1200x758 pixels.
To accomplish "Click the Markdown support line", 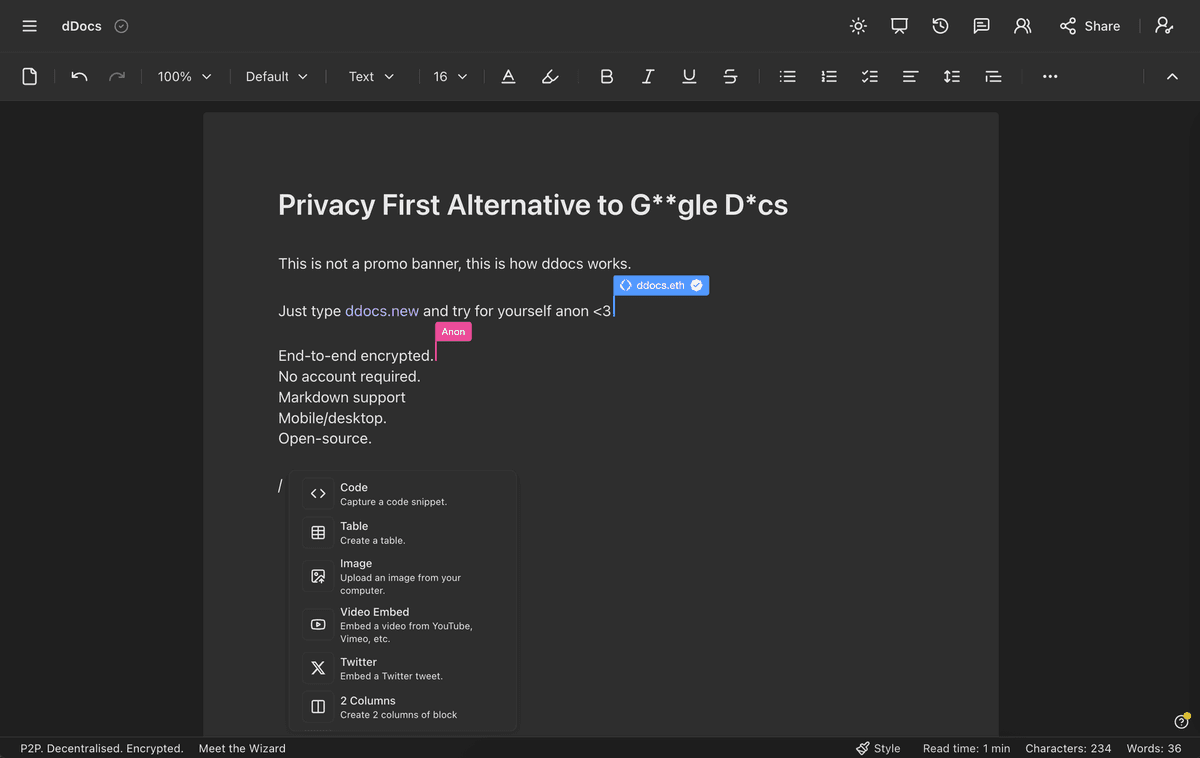I will 342,398.
